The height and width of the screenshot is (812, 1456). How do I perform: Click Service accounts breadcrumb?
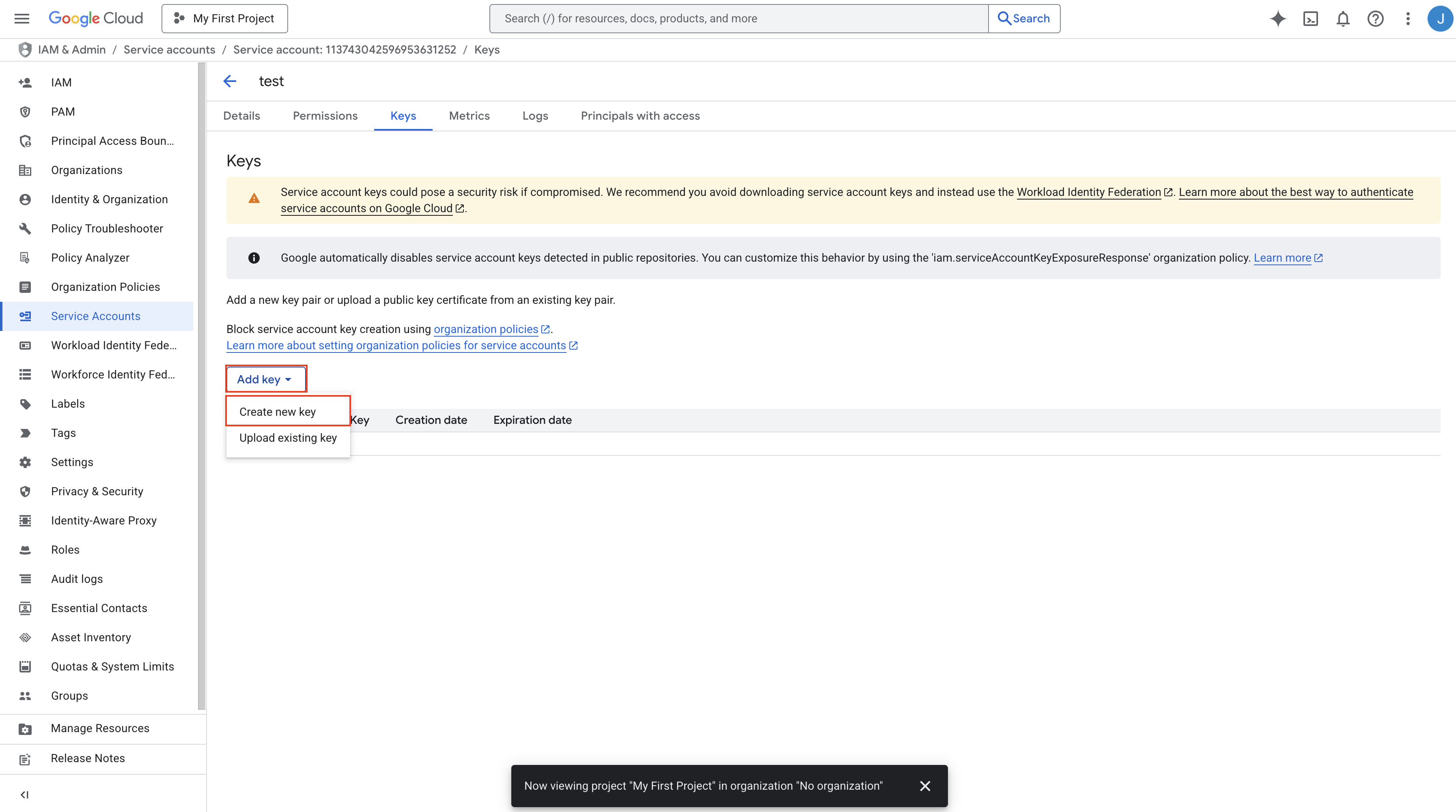169,50
